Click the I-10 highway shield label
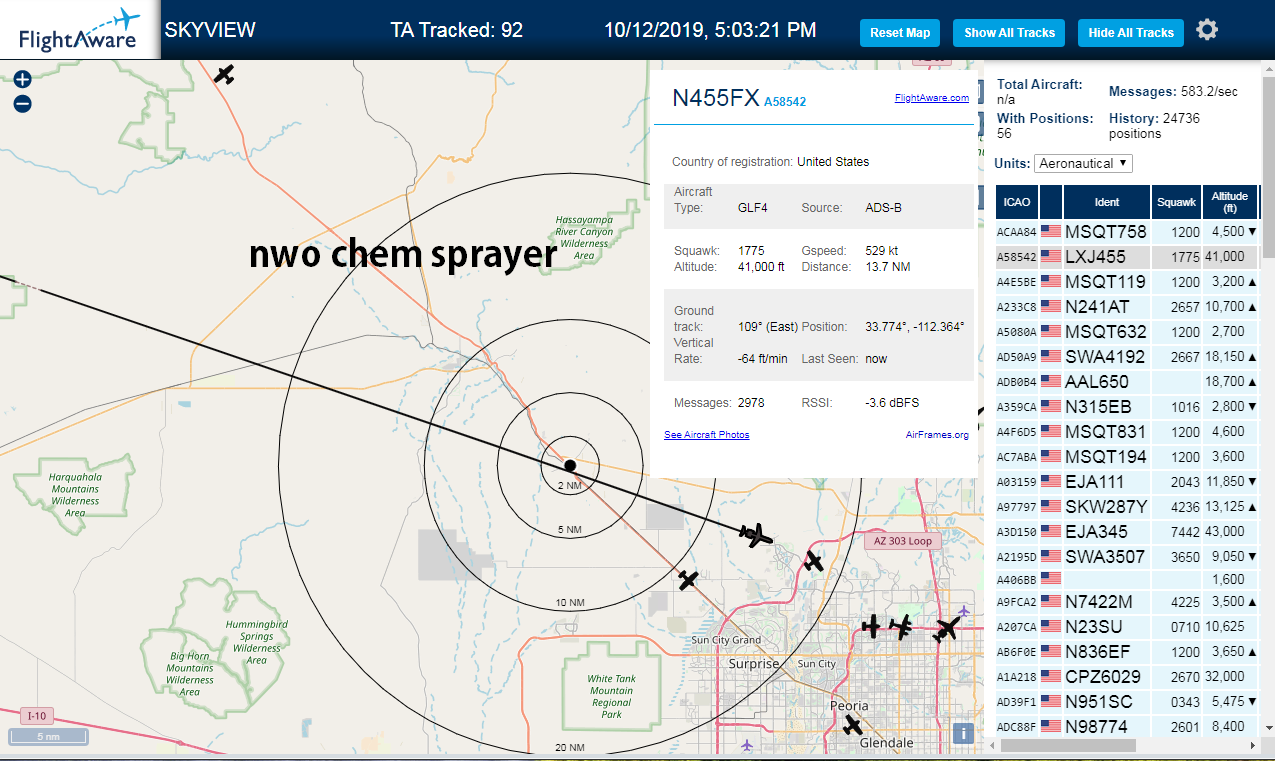The width and height of the screenshot is (1275, 761). point(37,716)
